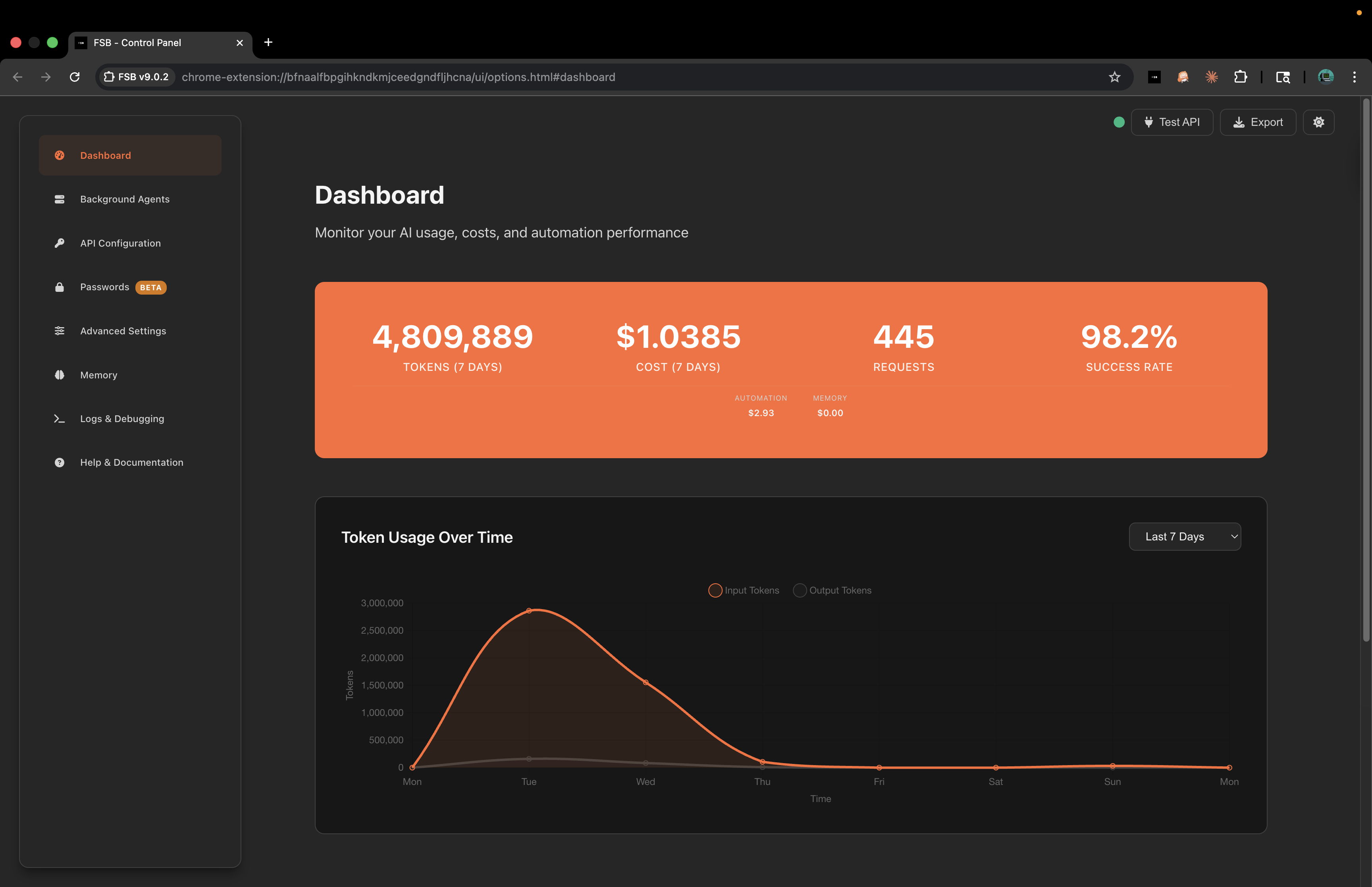1372x887 pixels.
Task: Open the Last 7 Days dropdown
Action: click(1185, 537)
